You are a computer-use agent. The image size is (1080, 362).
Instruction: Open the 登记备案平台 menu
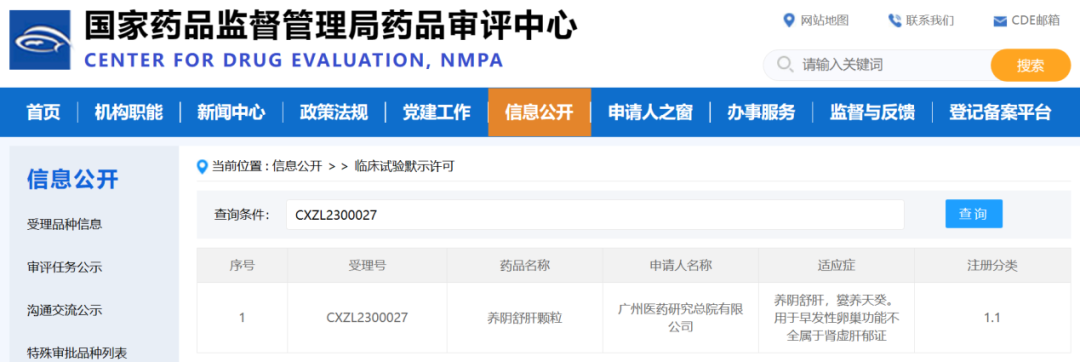1000,112
